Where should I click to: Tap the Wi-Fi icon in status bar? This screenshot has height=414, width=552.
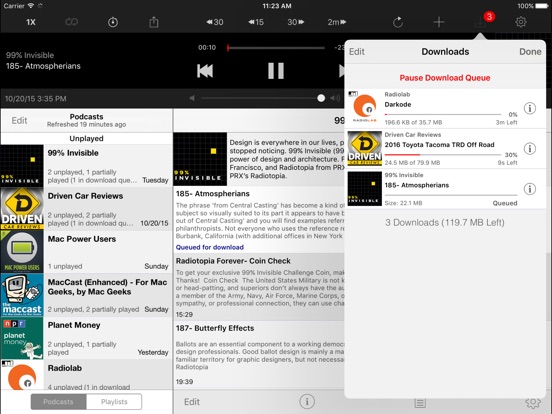31,6
